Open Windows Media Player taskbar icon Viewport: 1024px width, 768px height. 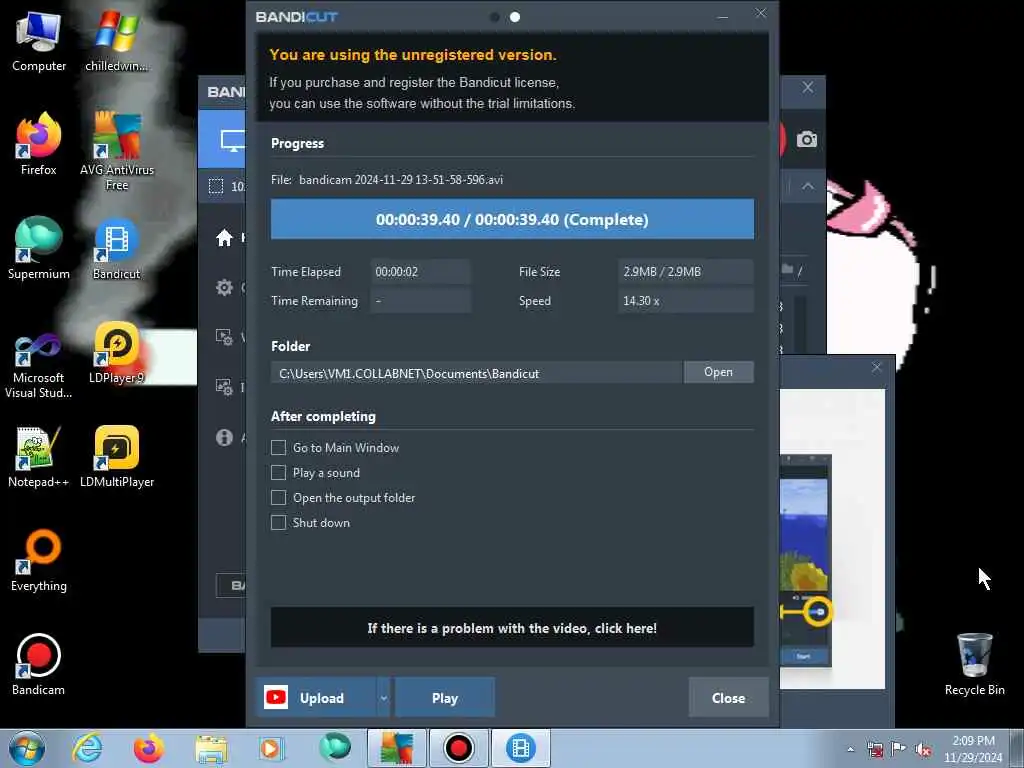[271, 748]
